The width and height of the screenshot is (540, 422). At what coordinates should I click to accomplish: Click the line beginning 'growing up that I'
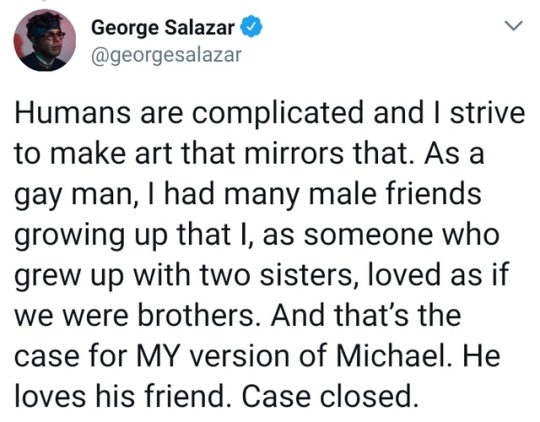(x=257, y=236)
